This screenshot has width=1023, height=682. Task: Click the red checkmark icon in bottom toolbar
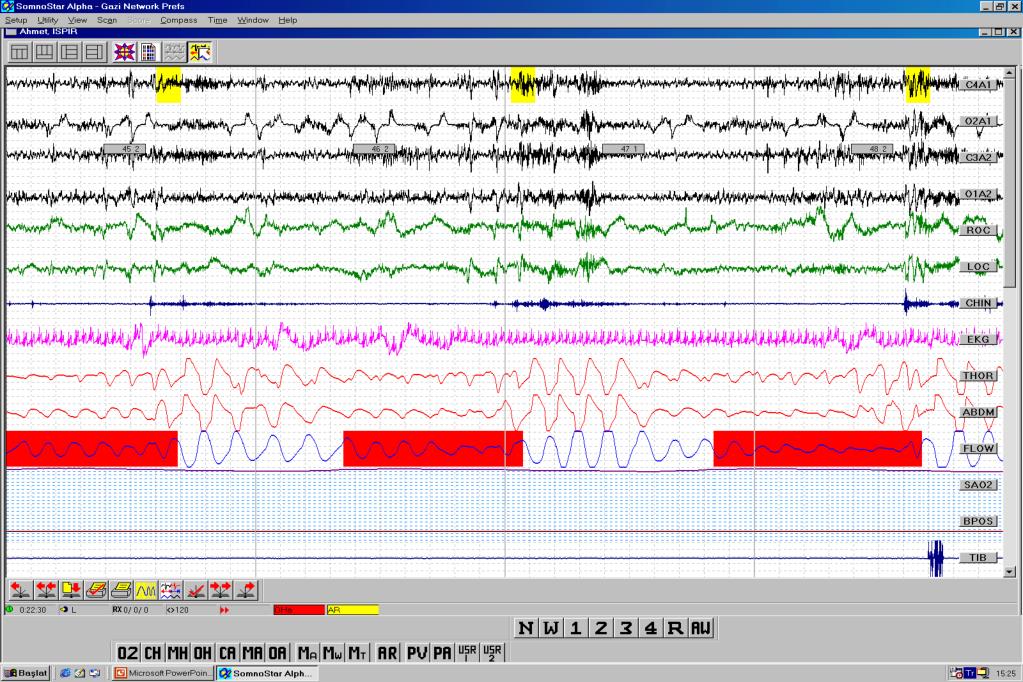coord(196,589)
